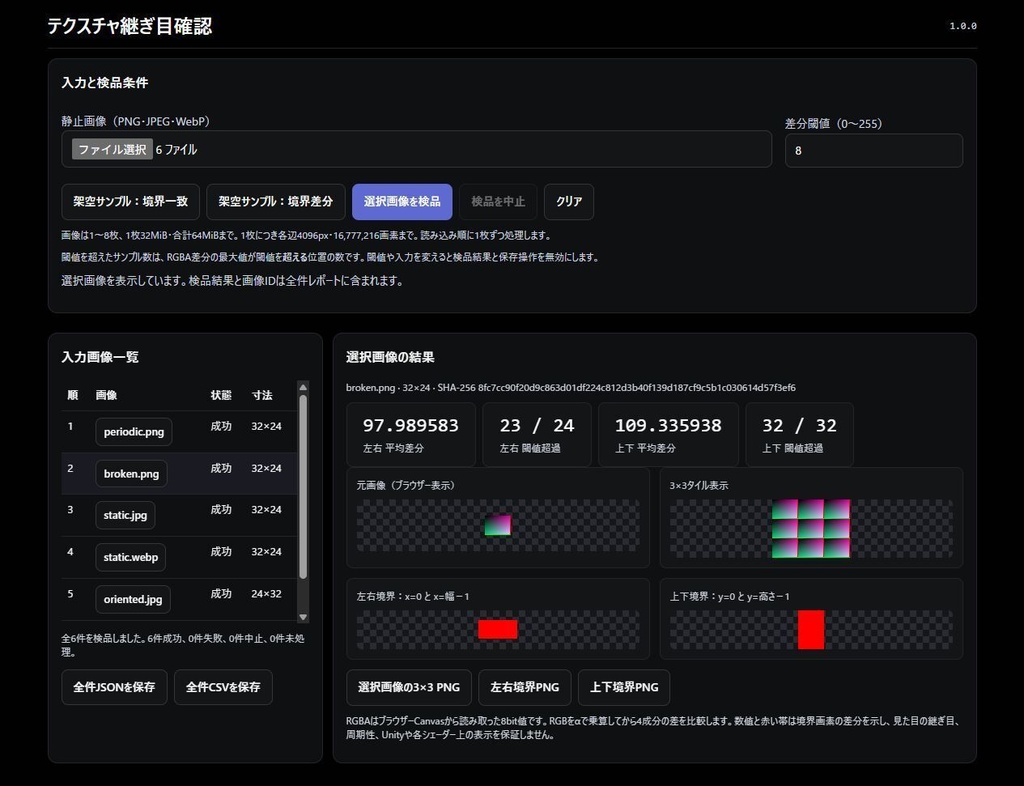Image resolution: width=1024 pixels, height=786 pixels.
Task: Click 成功 status in periodic.png row
Action: [221, 426]
